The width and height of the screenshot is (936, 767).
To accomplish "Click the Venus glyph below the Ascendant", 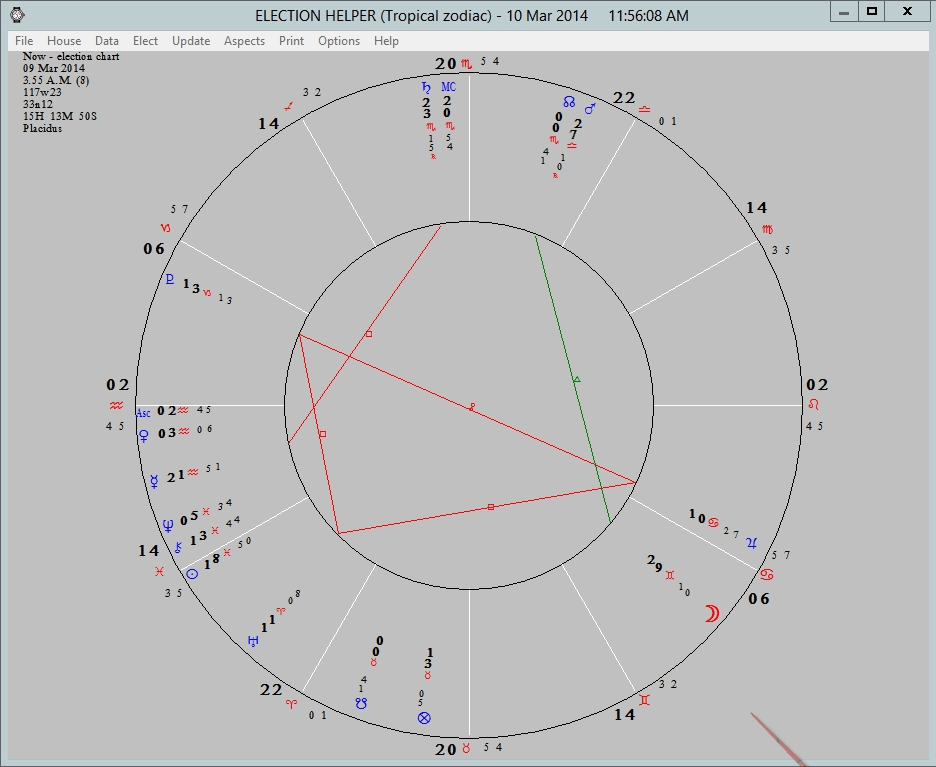I will pos(145,434).
